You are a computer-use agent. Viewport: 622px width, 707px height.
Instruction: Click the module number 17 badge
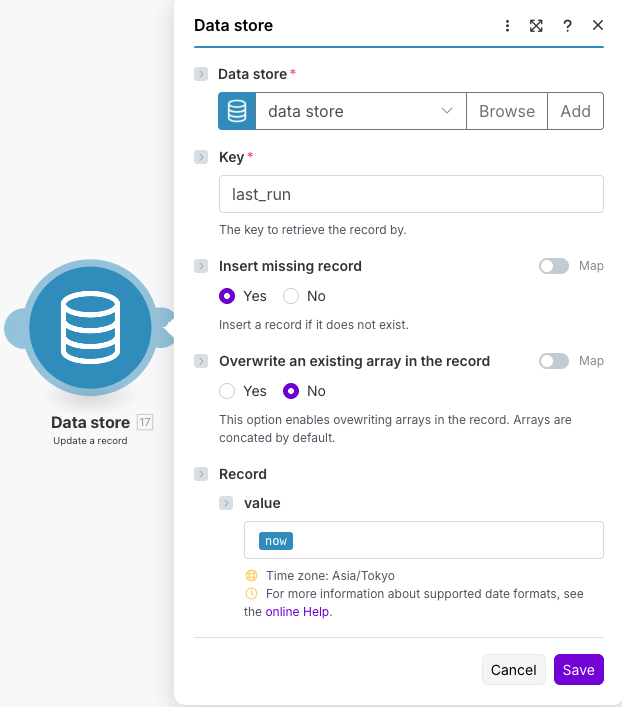pyautogui.click(x=144, y=423)
